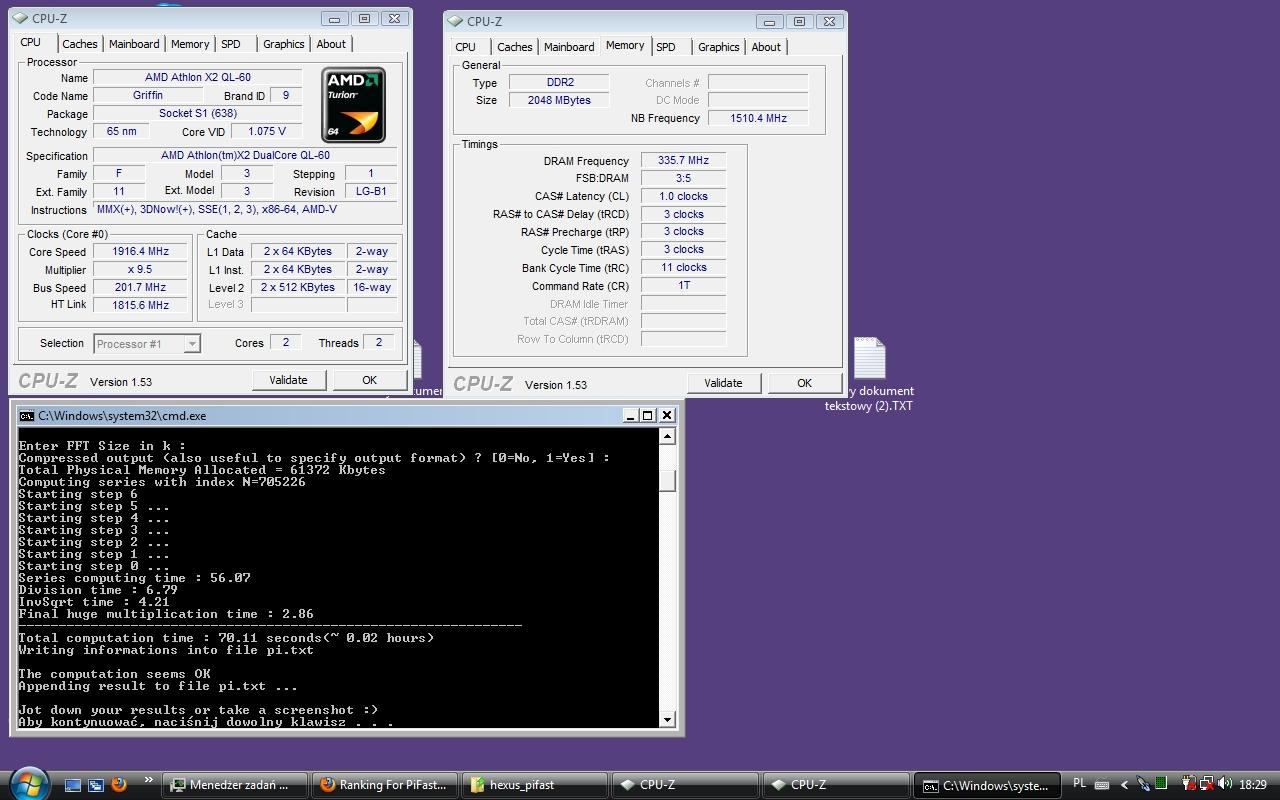Show hidden tray icons with the arrow
The width and height of the screenshot is (1280, 800).
point(1124,785)
